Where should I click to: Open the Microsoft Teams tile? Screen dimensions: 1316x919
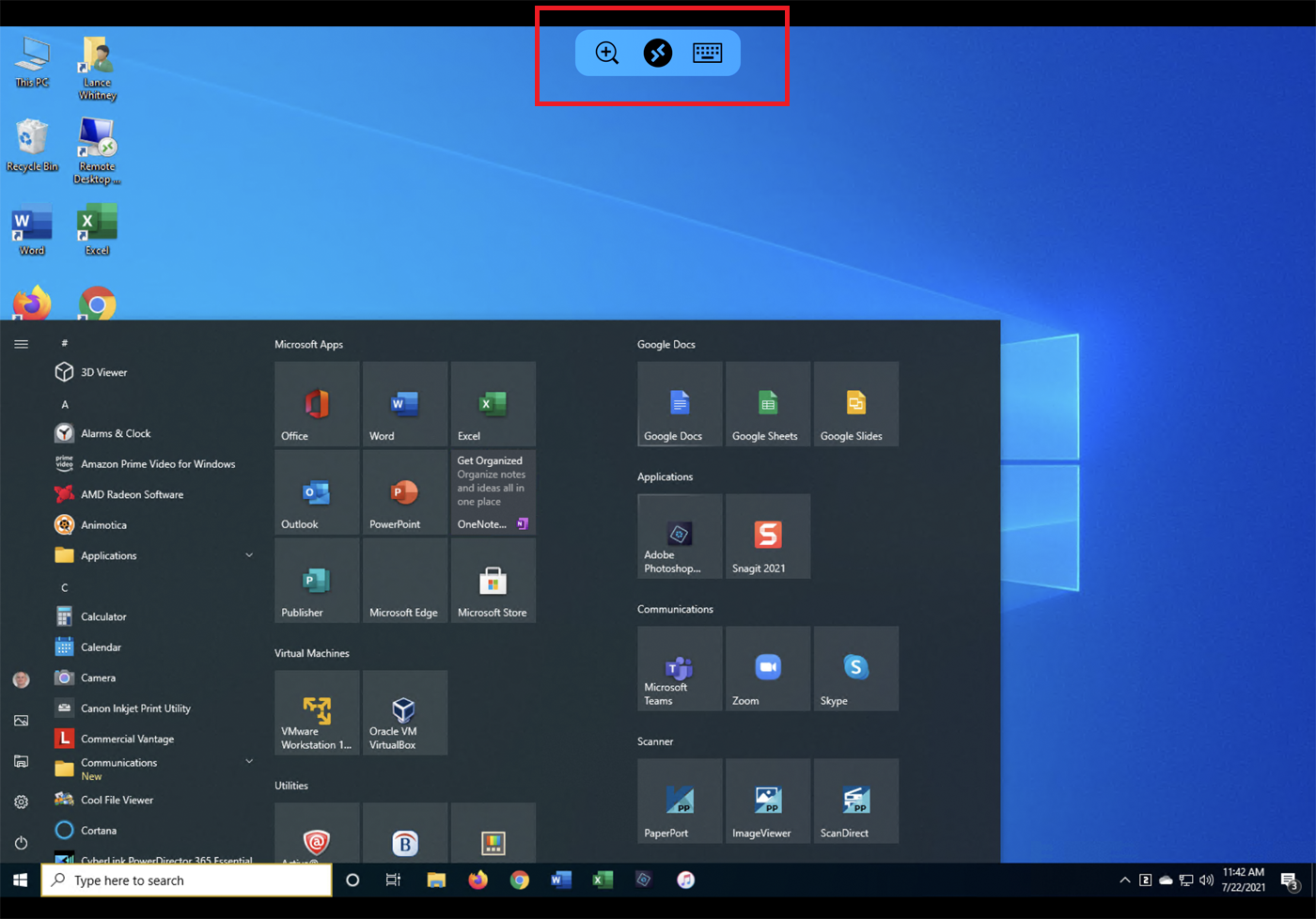(x=680, y=669)
